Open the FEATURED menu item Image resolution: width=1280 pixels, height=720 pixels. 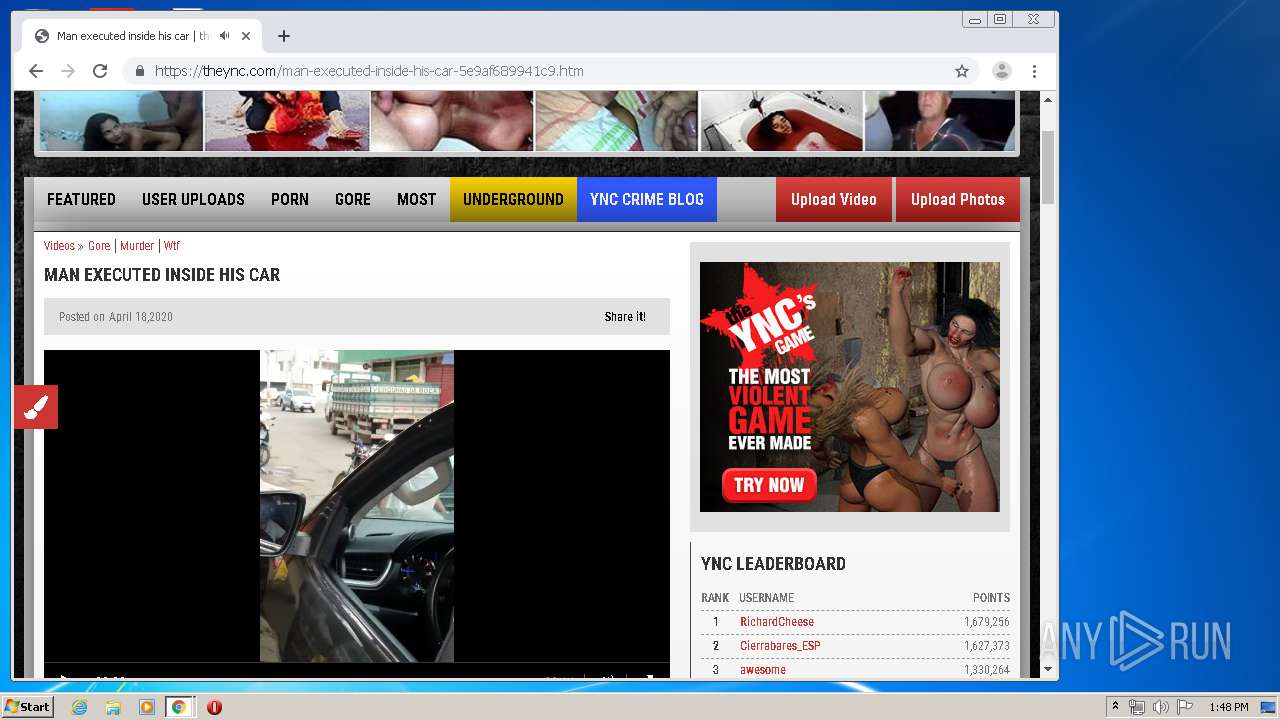81,199
